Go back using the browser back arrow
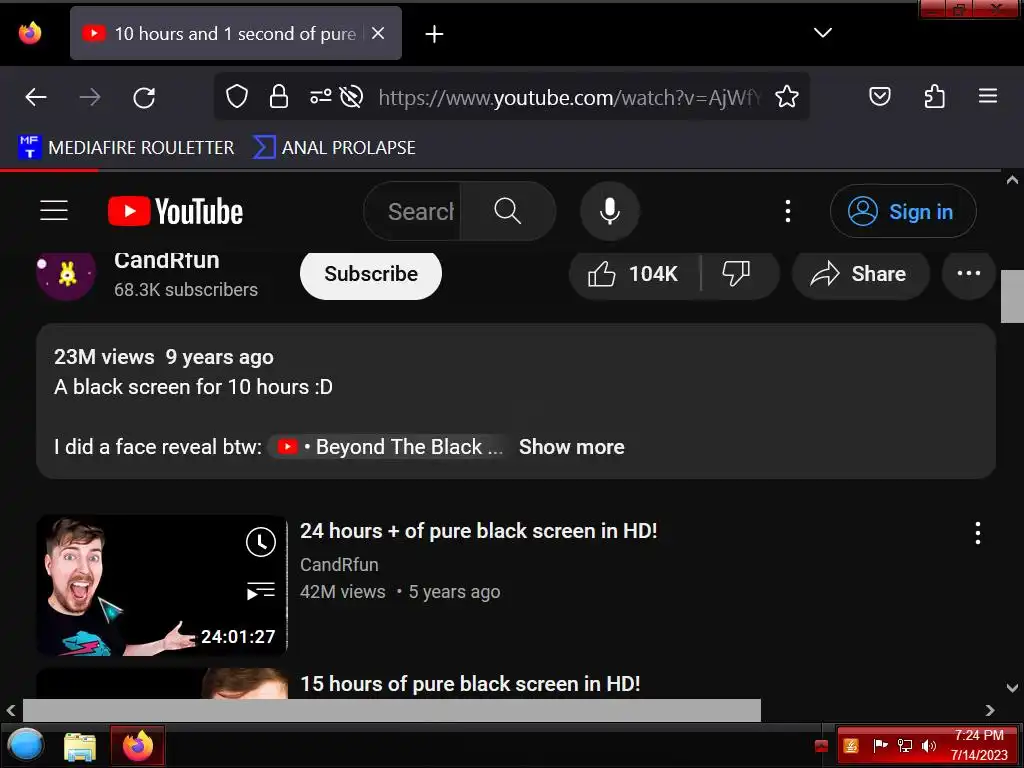The image size is (1024, 768). 36,97
